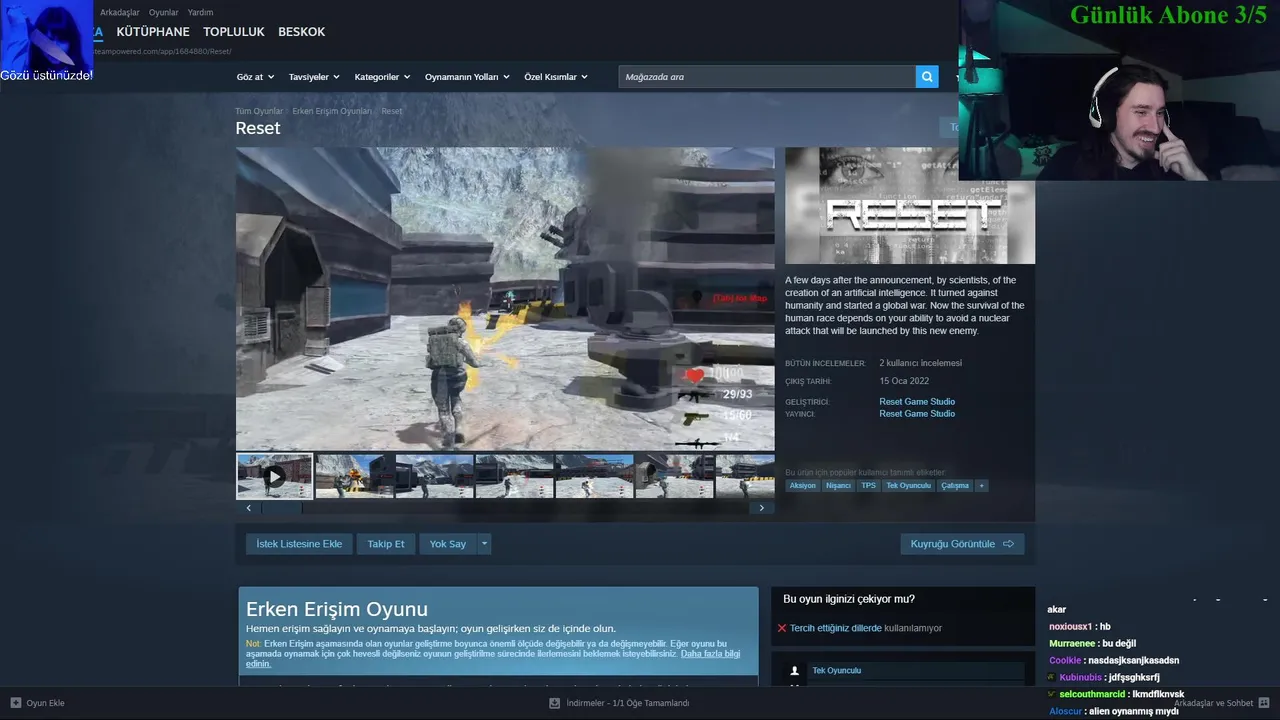Click the Erken Erişim Oyunları breadcrumb
This screenshot has width=1280, height=720.
tap(332, 111)
